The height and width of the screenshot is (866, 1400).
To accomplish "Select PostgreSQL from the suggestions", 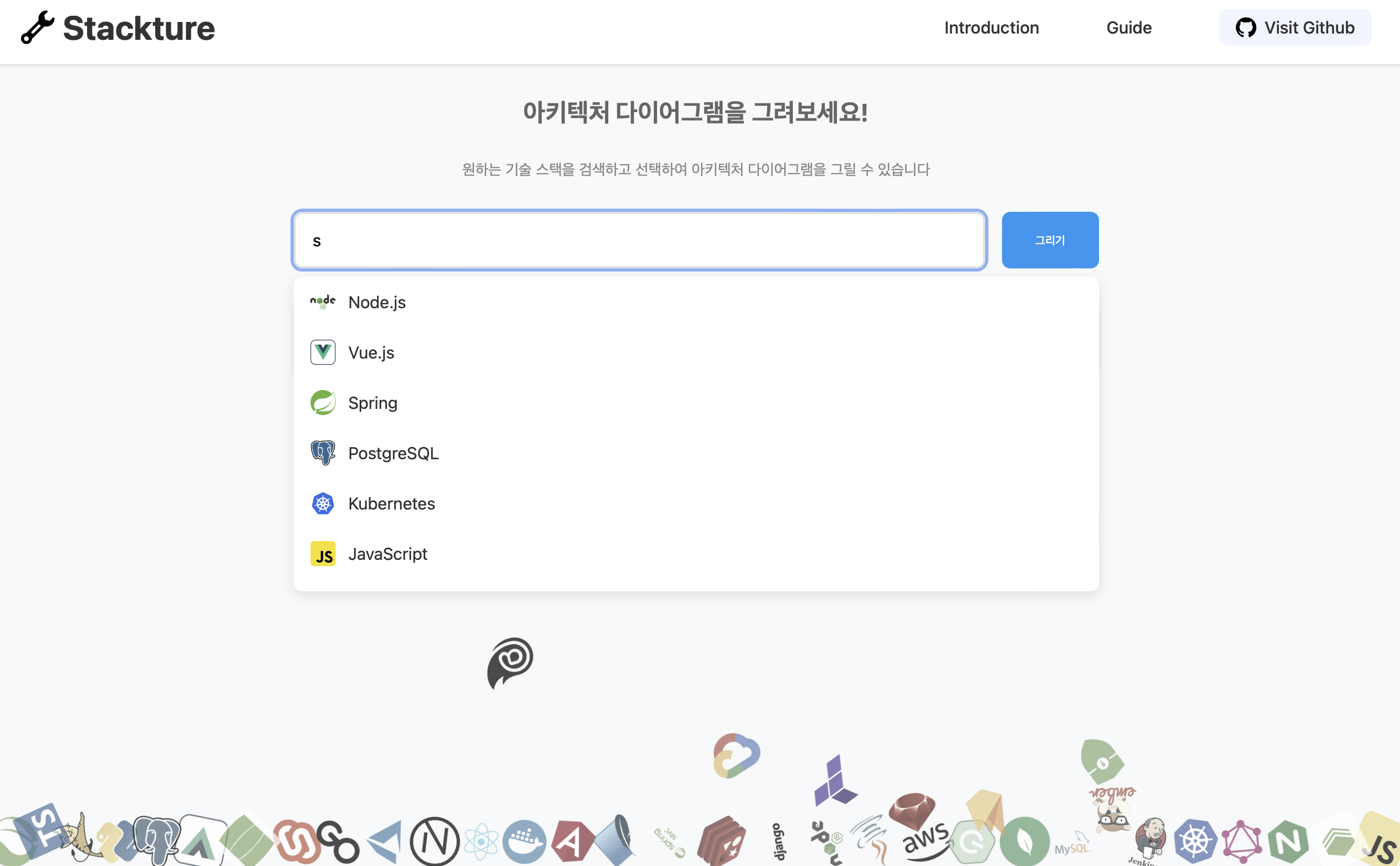I will click(393, 452).
